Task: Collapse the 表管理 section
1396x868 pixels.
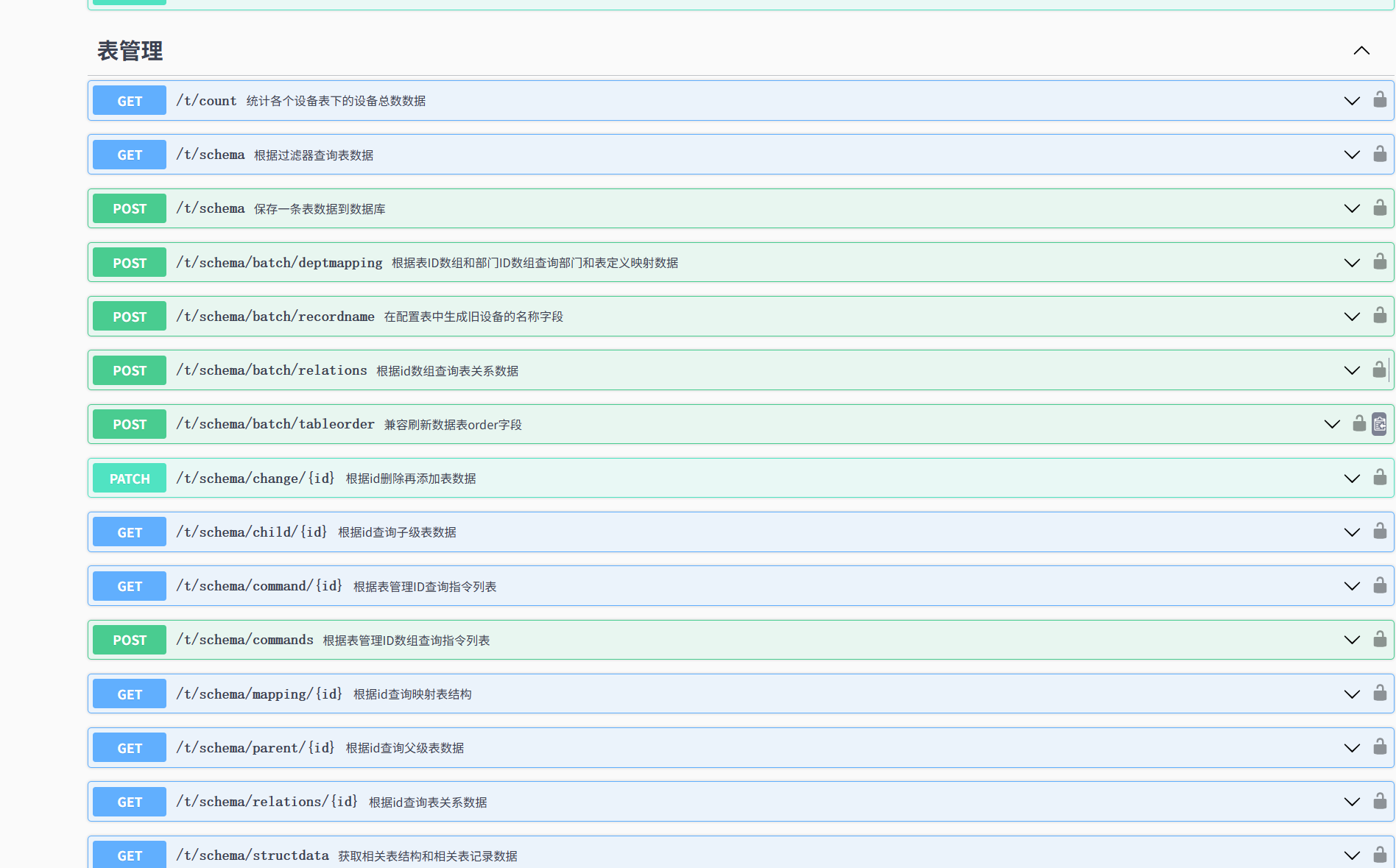Action: coord(1361,51)
